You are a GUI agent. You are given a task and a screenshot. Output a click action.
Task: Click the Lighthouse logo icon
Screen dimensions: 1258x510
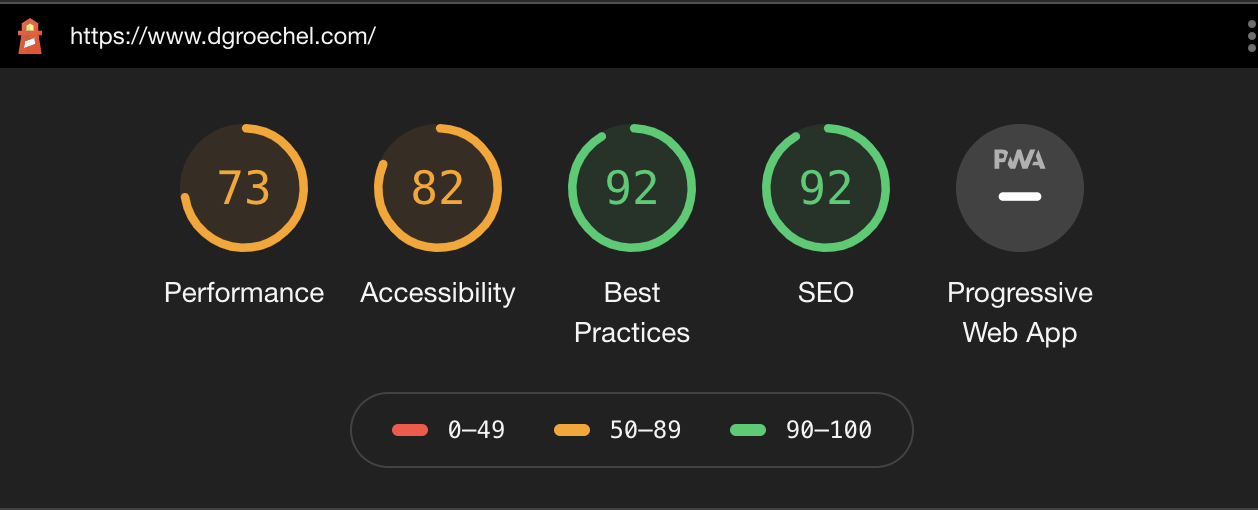tap(30, 36)
